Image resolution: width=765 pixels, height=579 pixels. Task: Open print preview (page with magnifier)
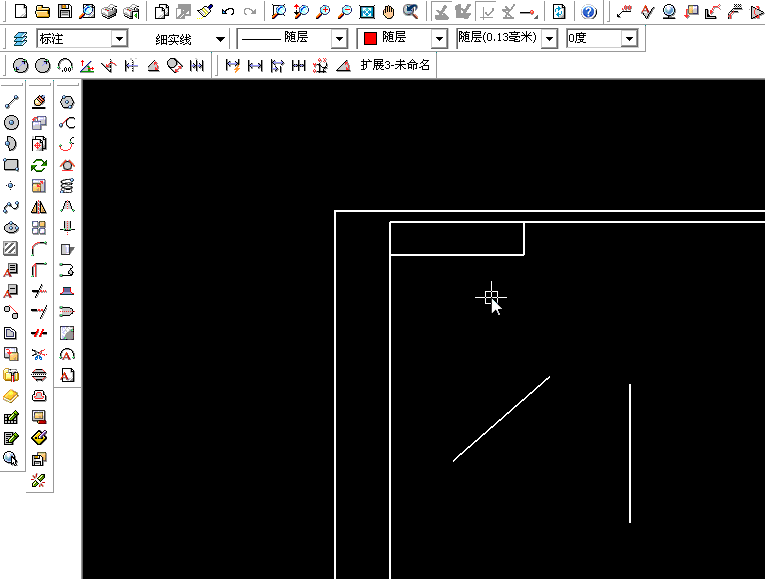87,11
